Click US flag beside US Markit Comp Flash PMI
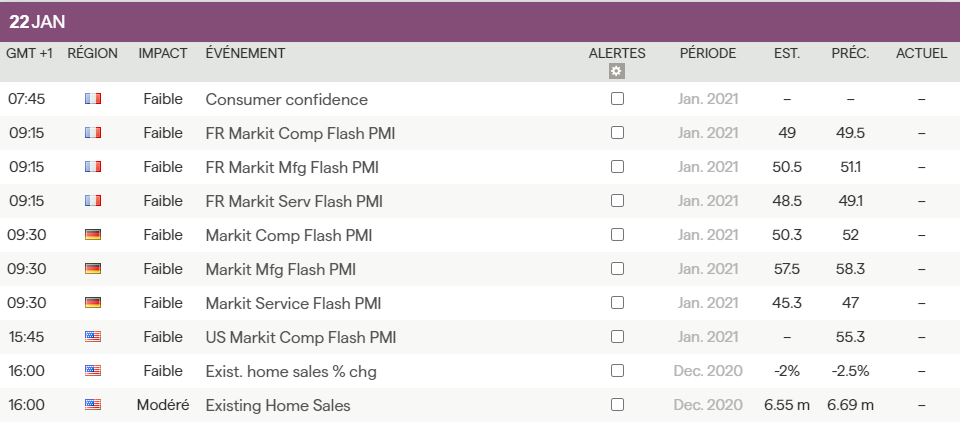 tap(93, 337)
